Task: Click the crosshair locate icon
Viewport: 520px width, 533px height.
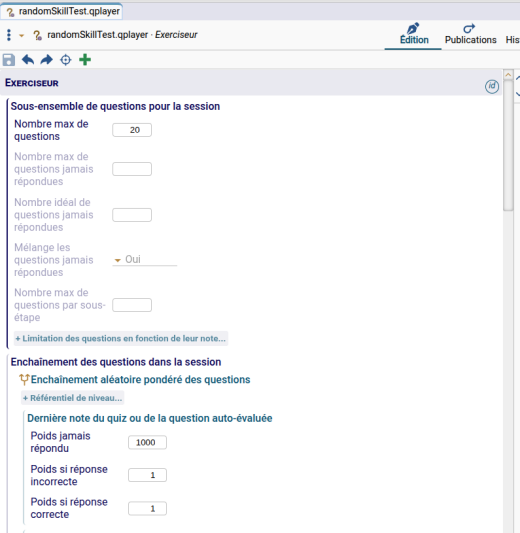Action: click(x=66, y=60)
